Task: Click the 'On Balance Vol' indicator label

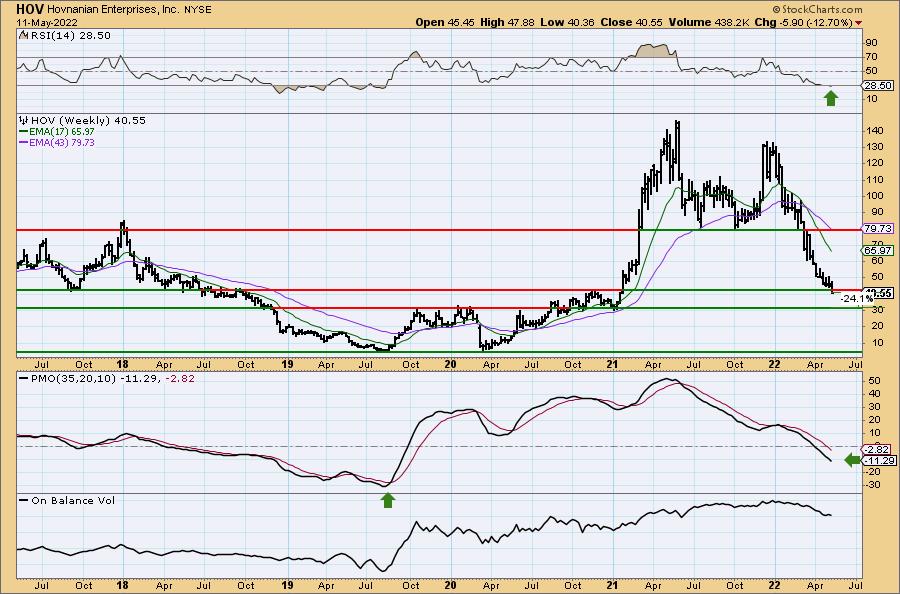Action: (x=73, y=500)
